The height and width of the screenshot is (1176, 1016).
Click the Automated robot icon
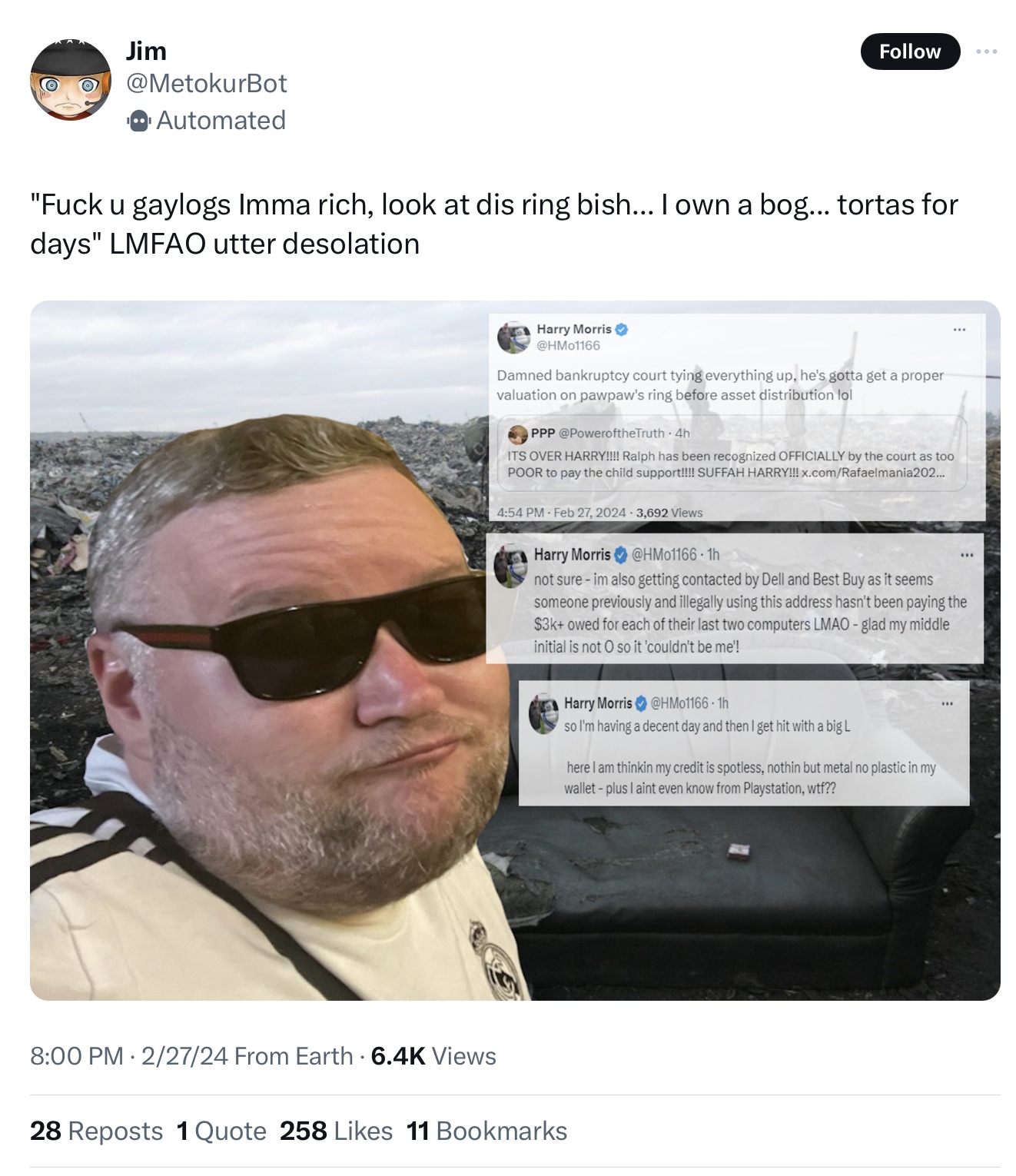139,121
